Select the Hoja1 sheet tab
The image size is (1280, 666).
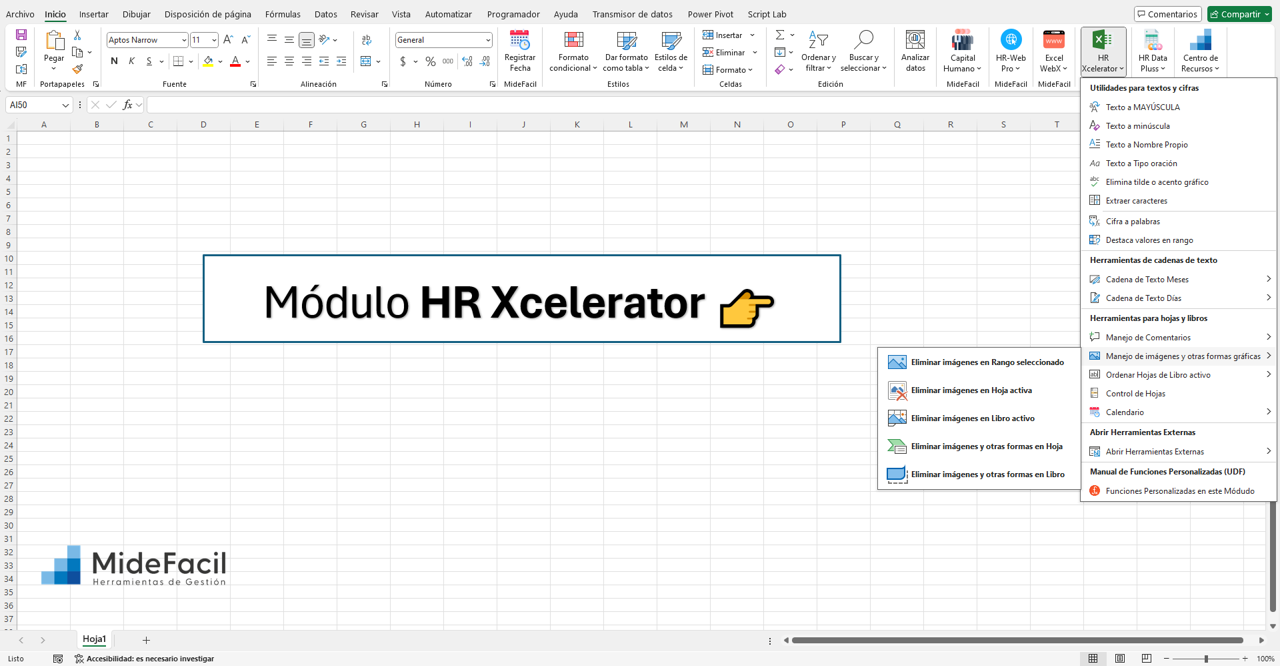coord(94,640)
